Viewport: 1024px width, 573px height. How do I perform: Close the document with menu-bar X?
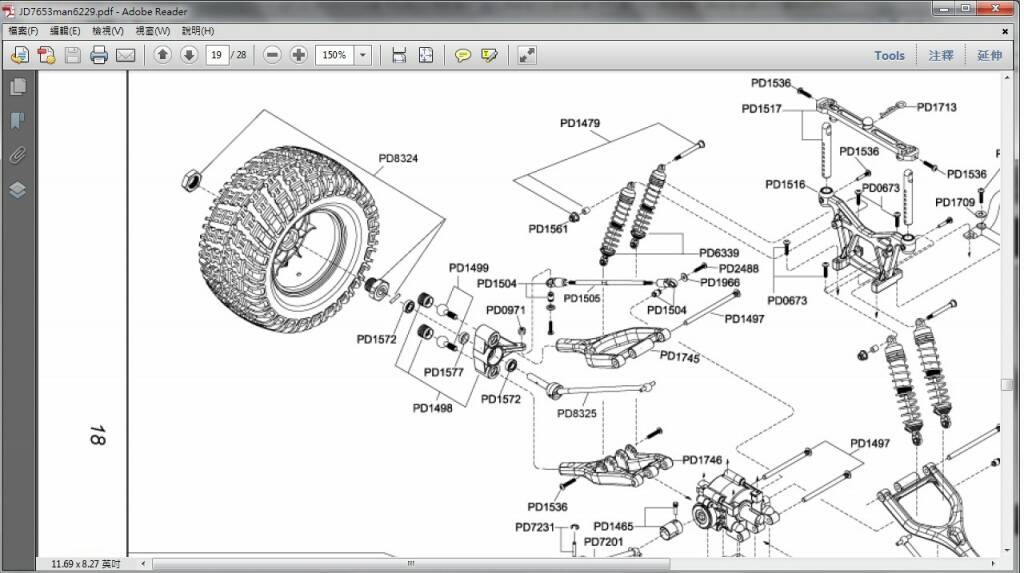(1005, 31)
